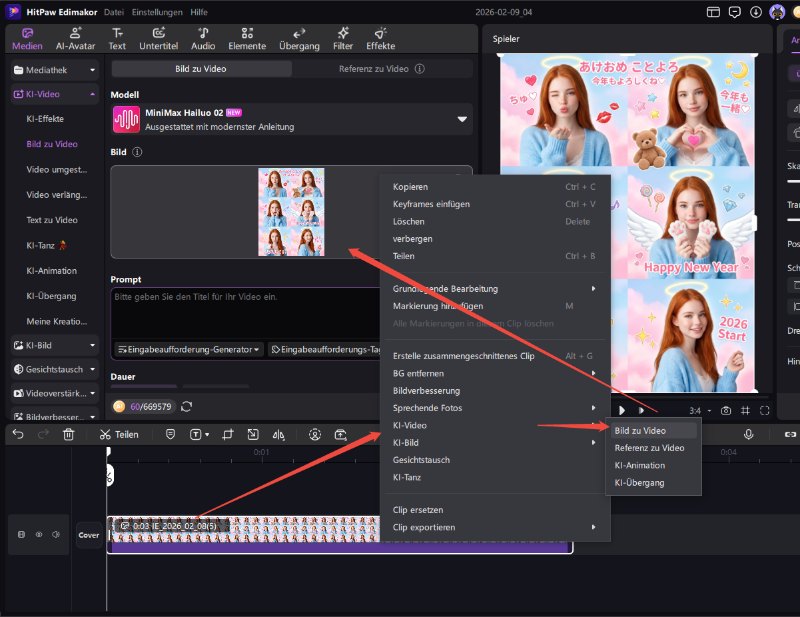Open the Eingabeaufforderung-Generator dropdown
The height and width of the screenshot is (617, 800).
tap(190, 349)
